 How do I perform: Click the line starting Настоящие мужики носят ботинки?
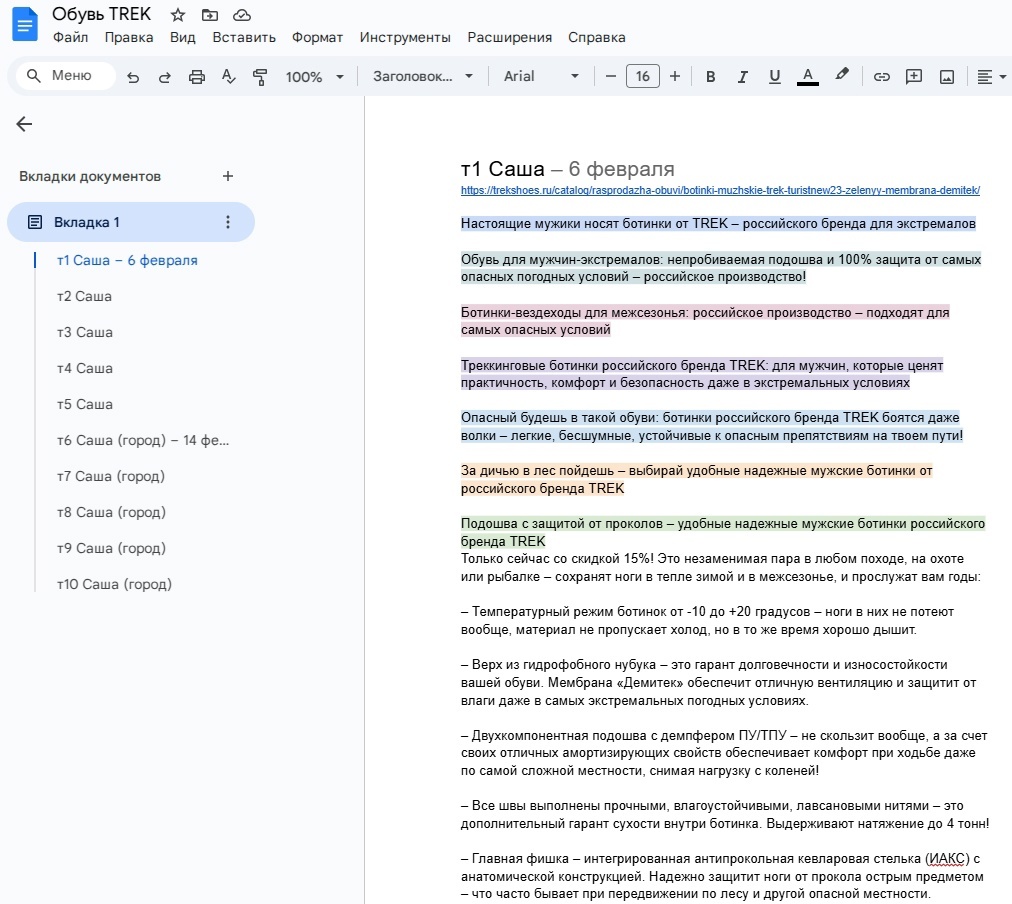[x=718, y=224]
